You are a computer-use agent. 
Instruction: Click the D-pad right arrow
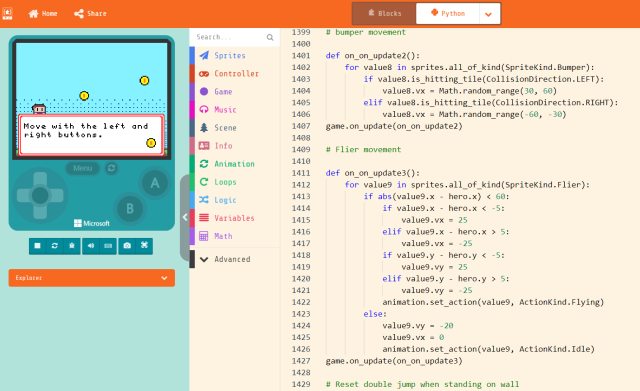pyautogui.click(x=56, y=196)
